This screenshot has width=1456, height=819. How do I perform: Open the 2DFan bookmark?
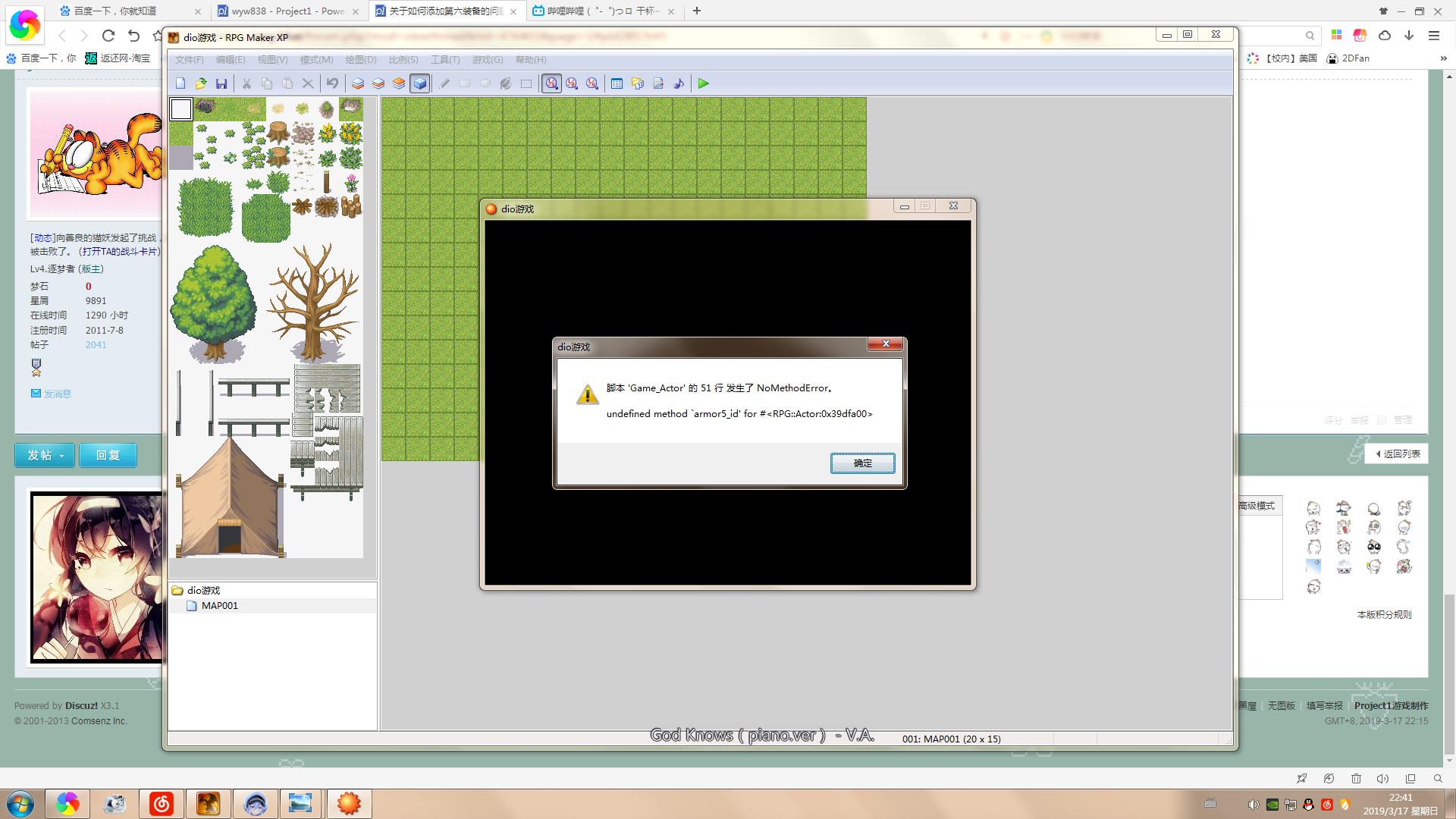tap(1348, 58)
